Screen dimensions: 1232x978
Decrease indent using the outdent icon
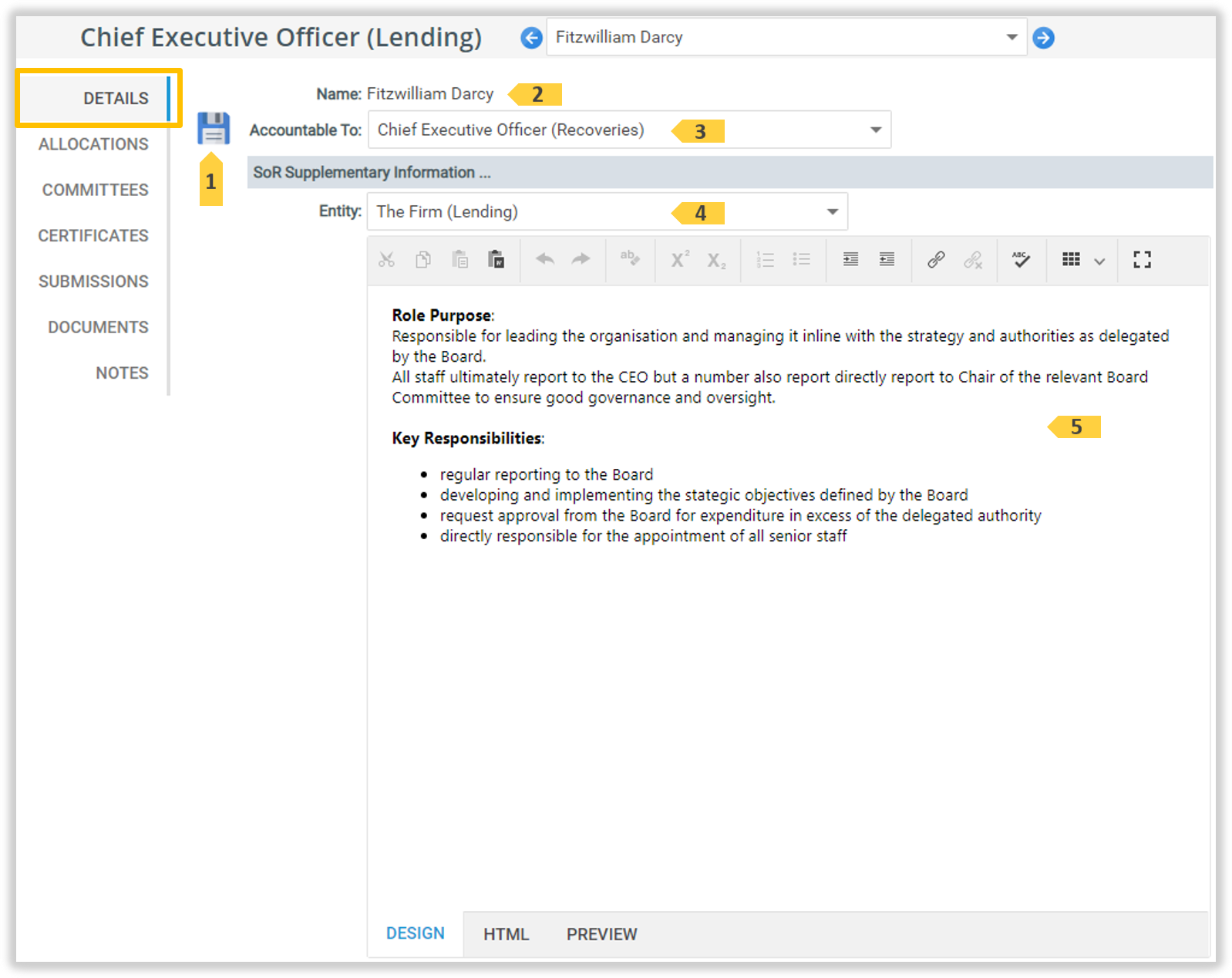pos(887,260)
